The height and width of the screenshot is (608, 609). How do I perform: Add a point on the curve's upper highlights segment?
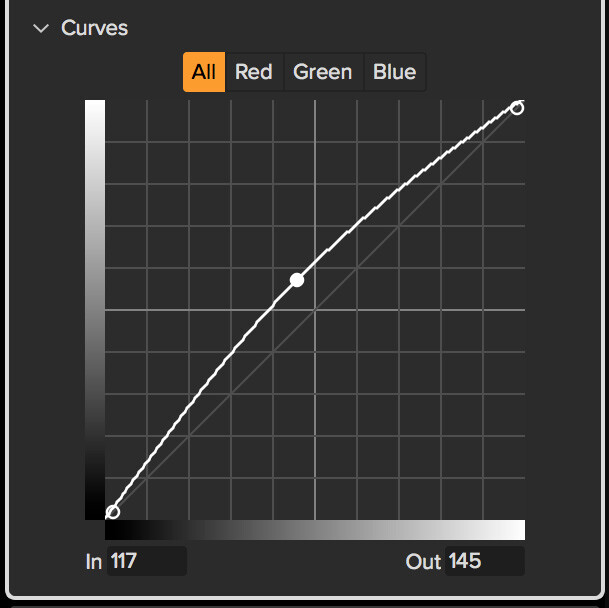[x=421, y=171]
